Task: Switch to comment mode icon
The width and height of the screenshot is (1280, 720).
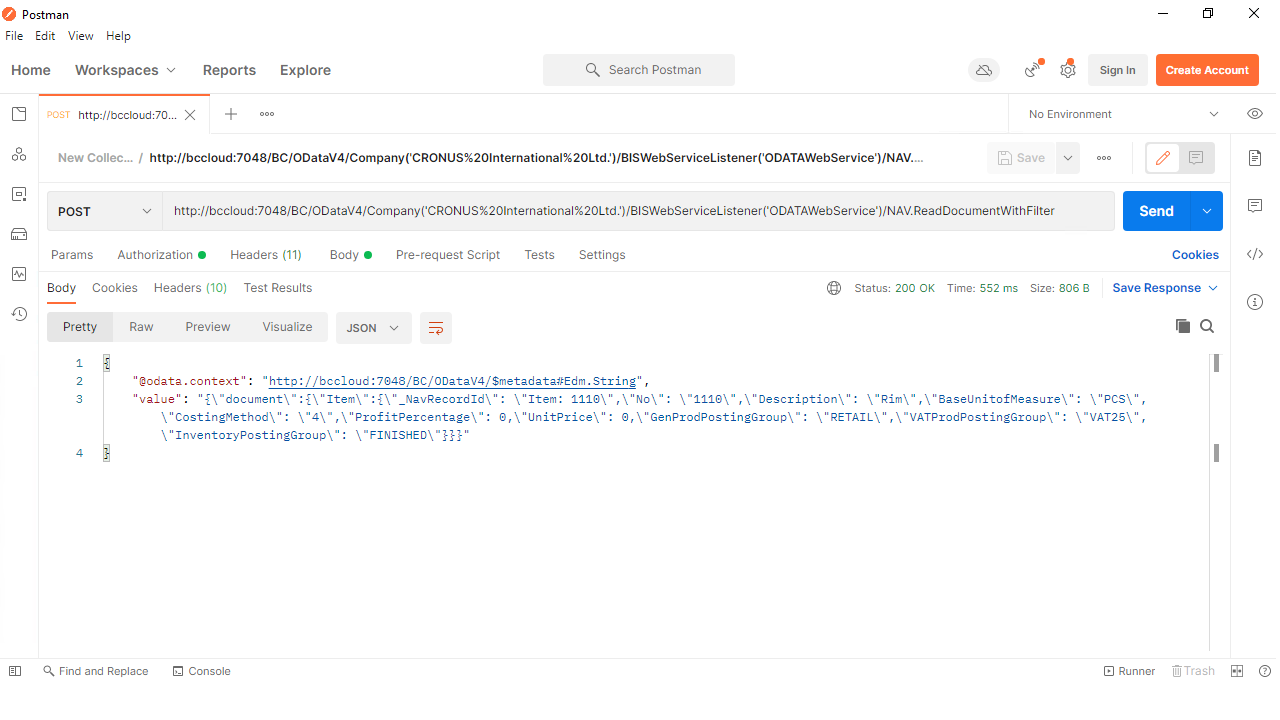Action: pos(1196,158)
